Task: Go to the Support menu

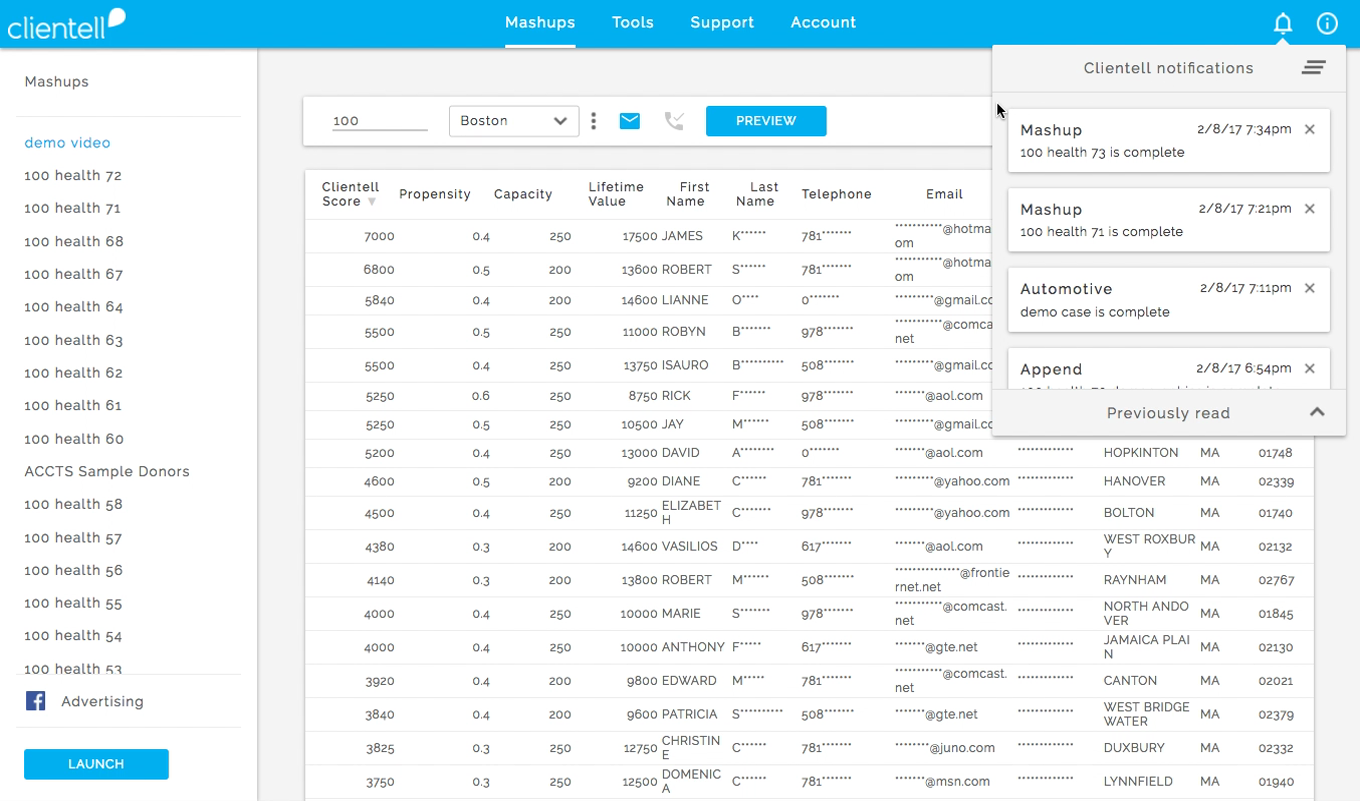Action: pos(721,23)
